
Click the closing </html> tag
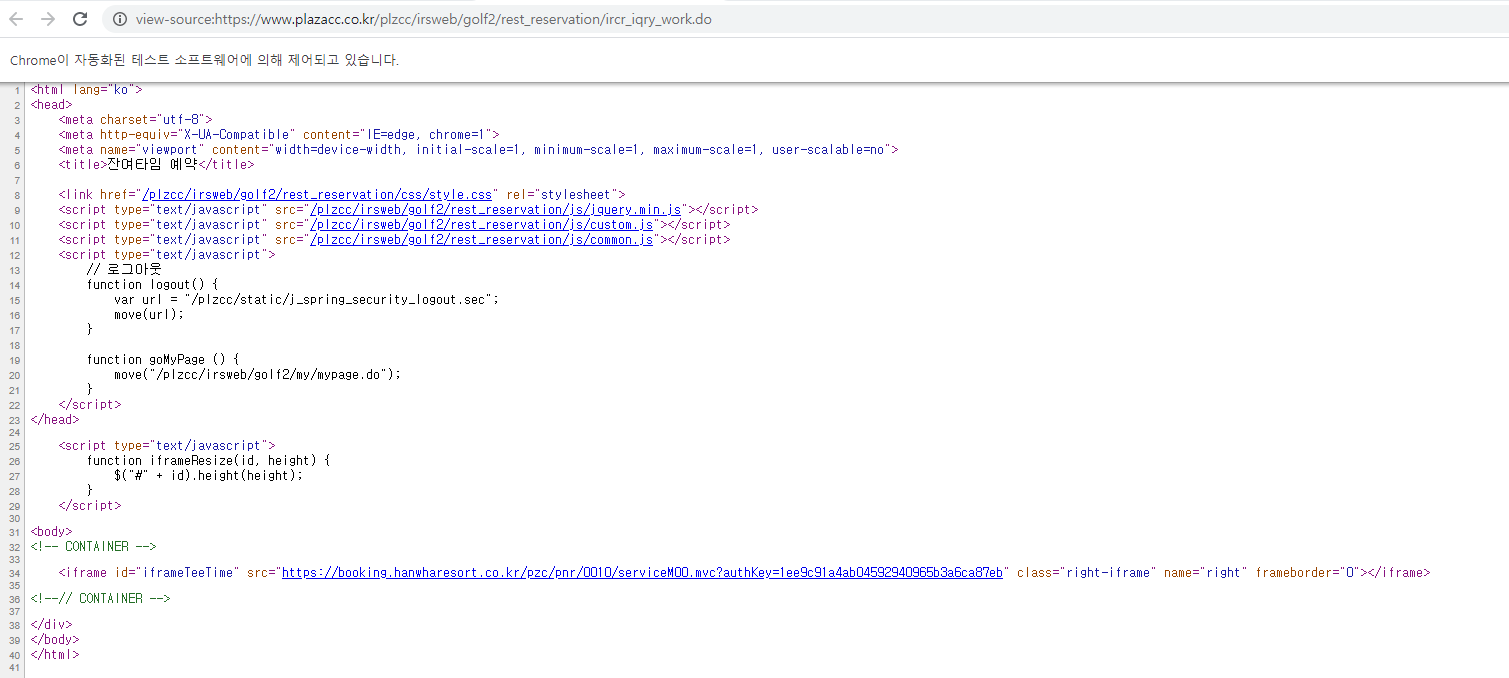tap(55, 655)
